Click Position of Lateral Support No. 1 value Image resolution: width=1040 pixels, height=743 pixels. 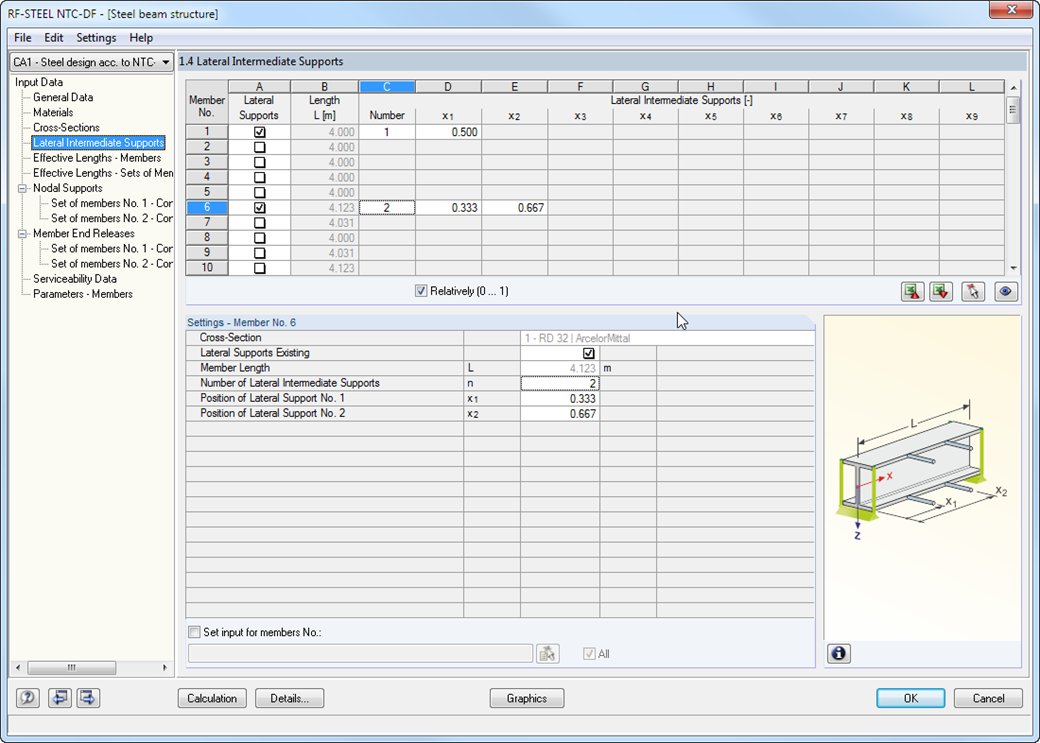pyautogui.click(x=560, y=399)
